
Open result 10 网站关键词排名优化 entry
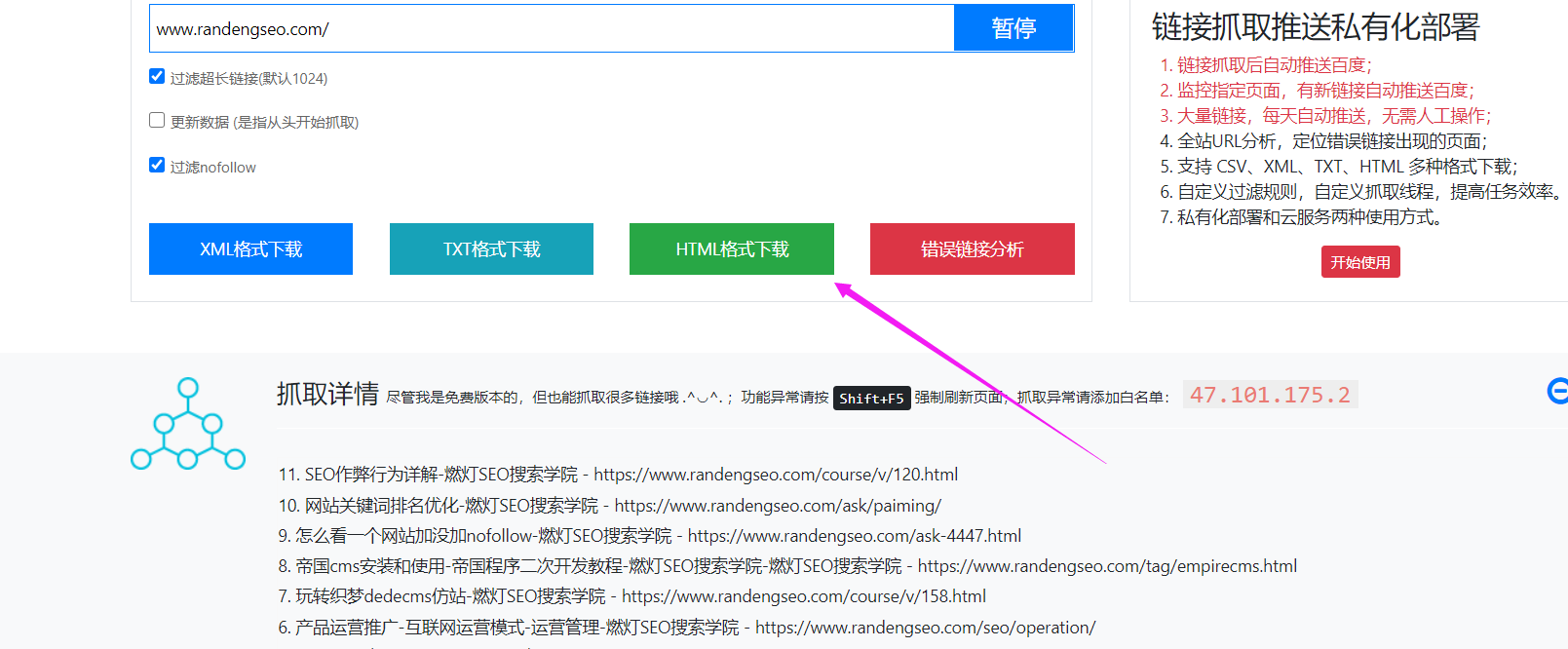(609, 506)
